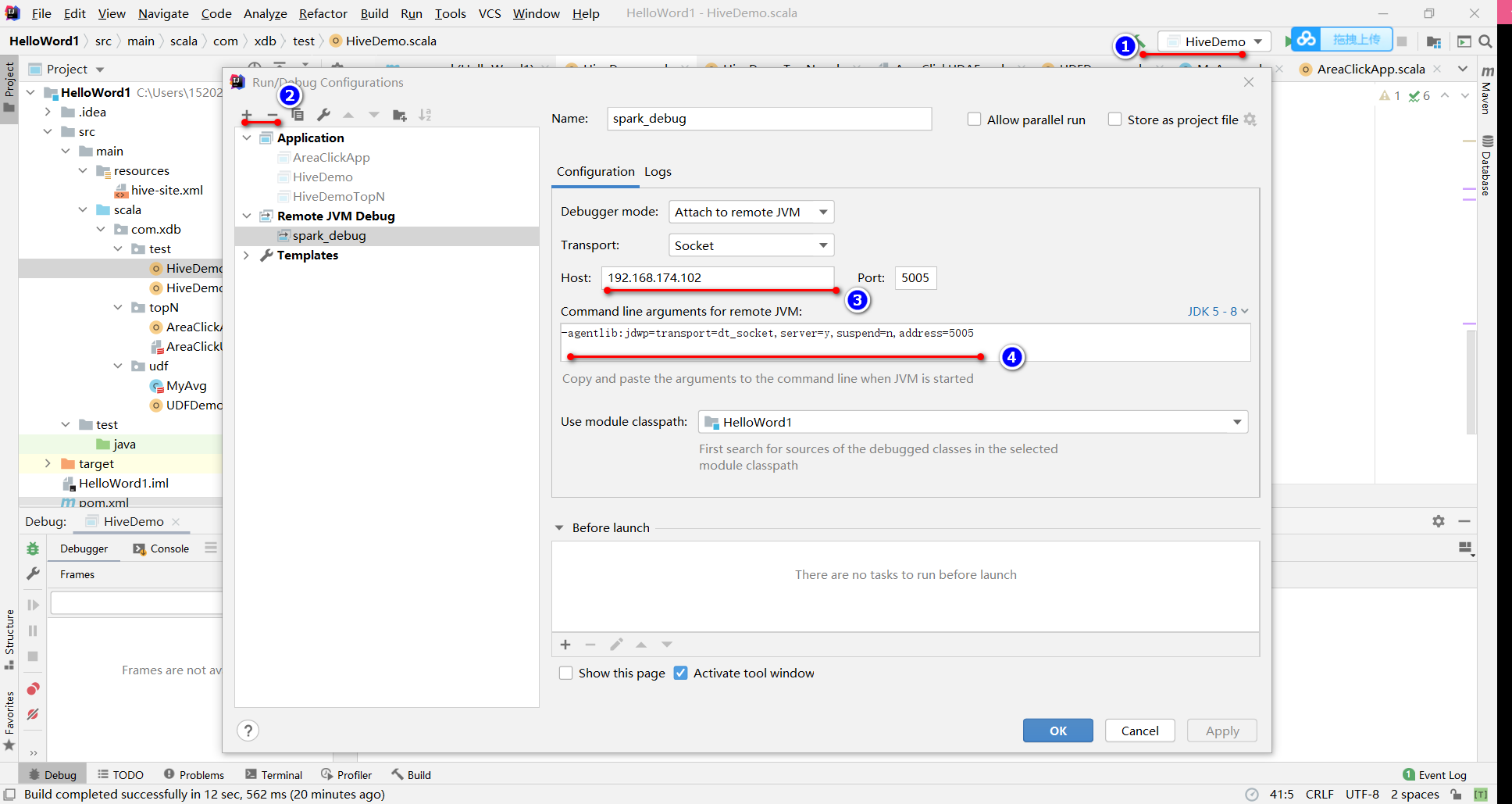Click Pause Program icon in Debug panel
This screenshot has height=804, width=1512.
point(33,631)
